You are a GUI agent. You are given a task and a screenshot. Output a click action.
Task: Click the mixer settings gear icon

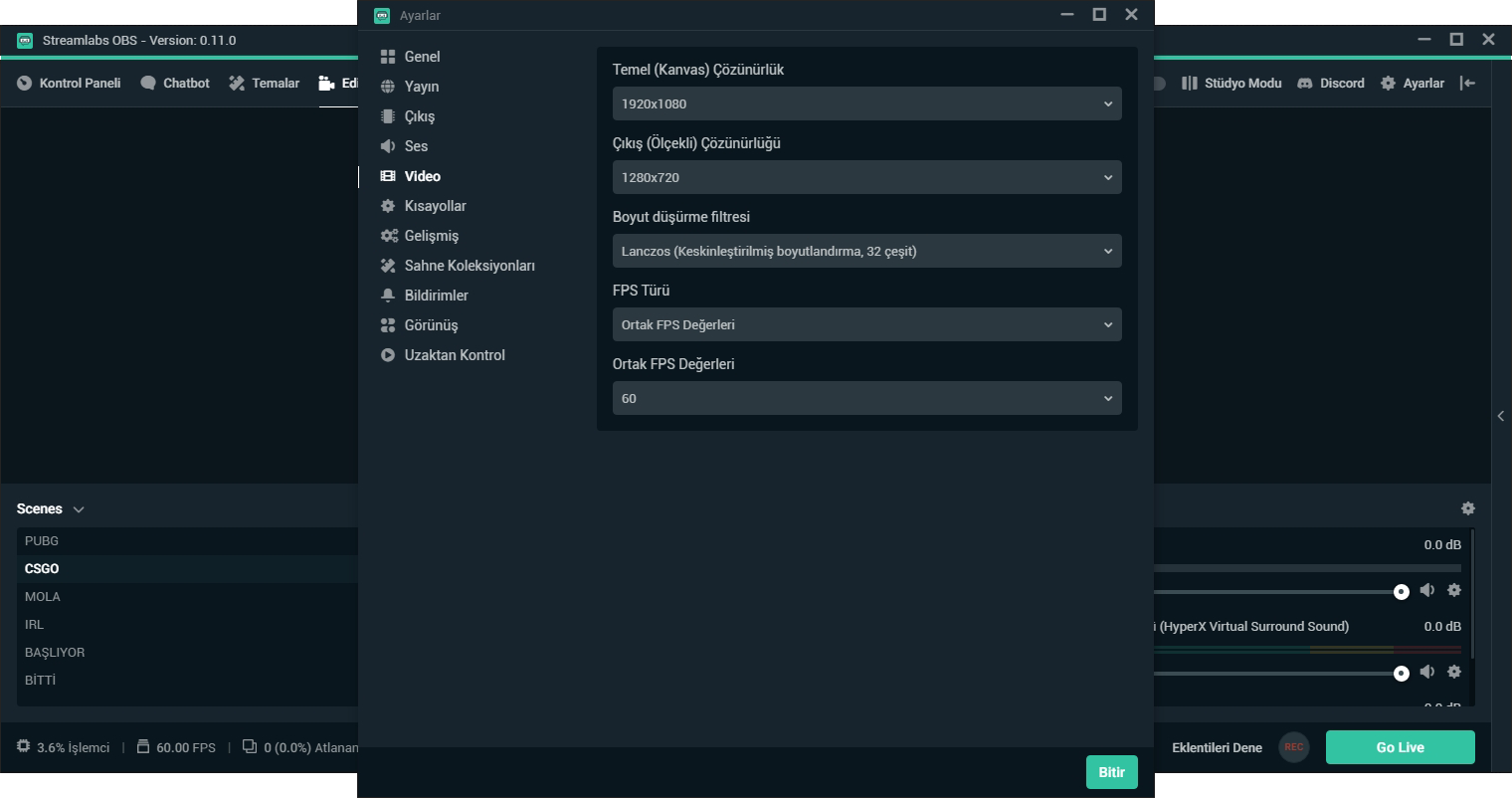click(x=1467, y=508)
